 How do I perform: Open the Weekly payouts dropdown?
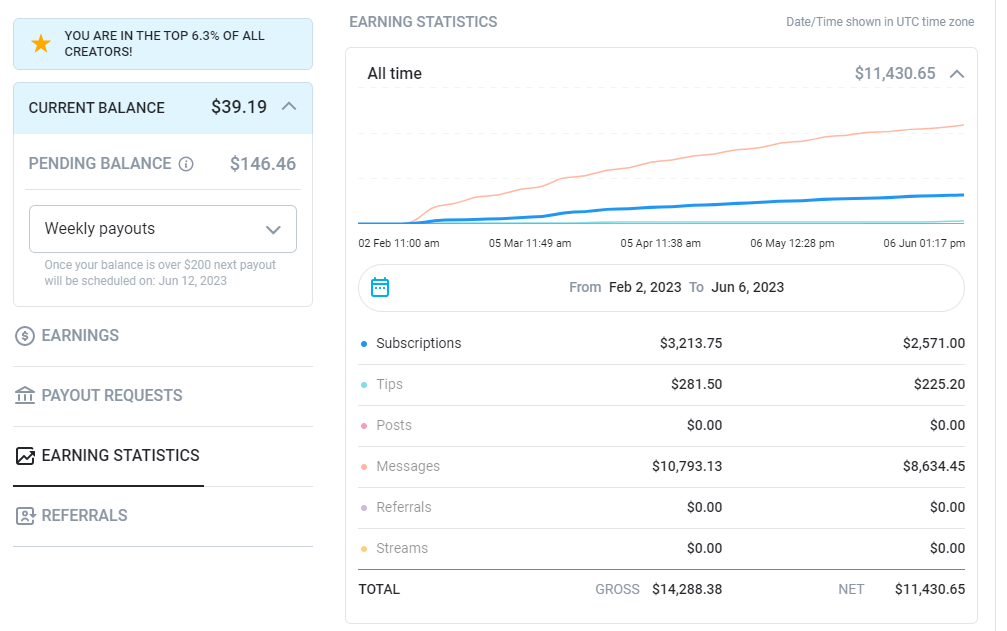tap(163, 229)
